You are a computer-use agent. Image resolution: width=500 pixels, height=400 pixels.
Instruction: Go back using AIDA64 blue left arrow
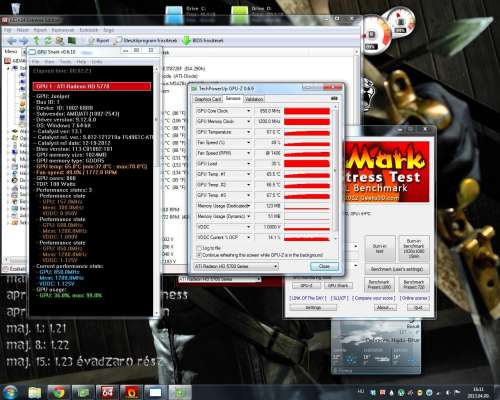(x=12, y=41)
